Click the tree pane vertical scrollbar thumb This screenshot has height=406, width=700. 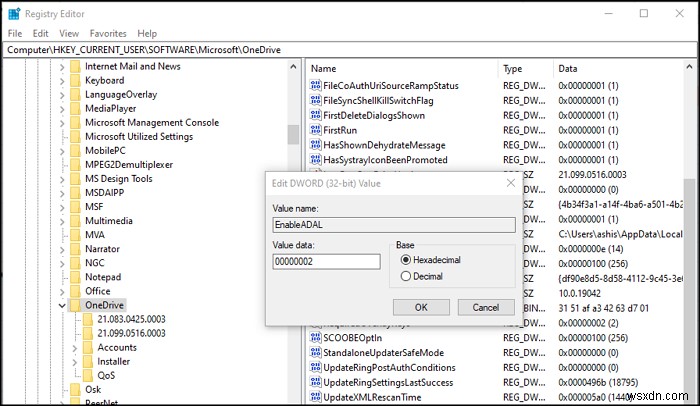(x=293, y=134)
